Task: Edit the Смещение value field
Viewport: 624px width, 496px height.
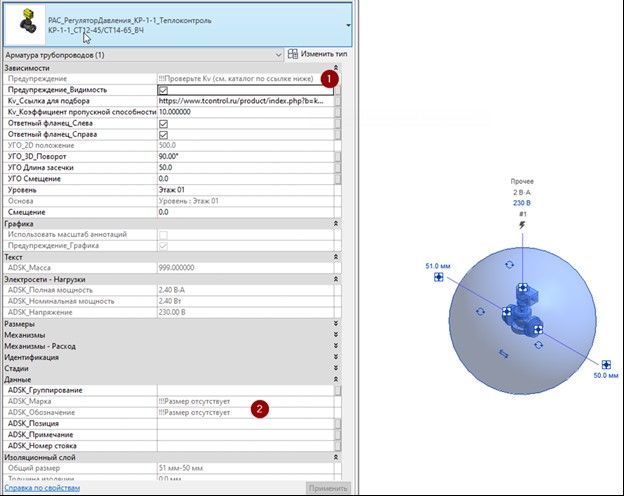Action: [246, 212]
